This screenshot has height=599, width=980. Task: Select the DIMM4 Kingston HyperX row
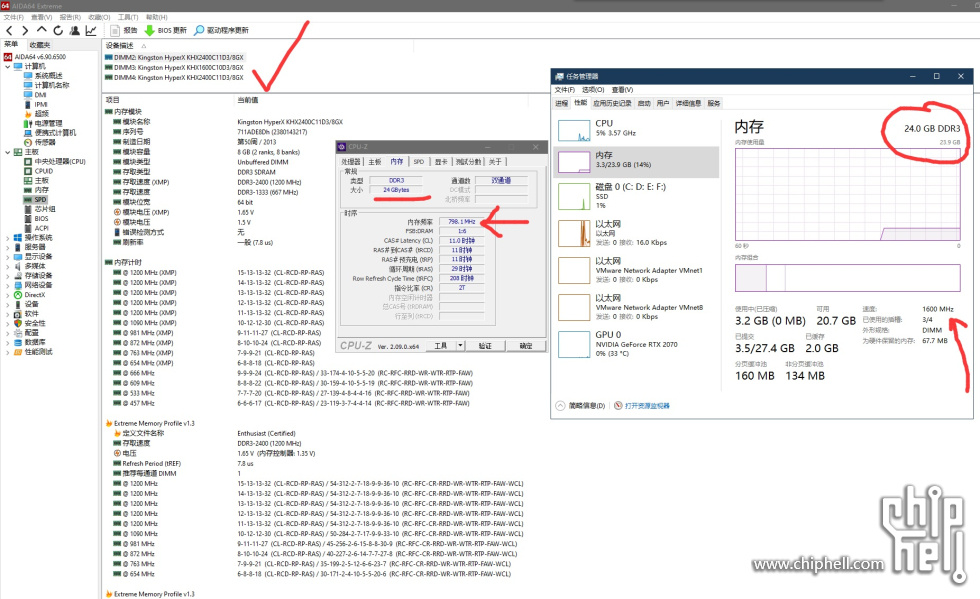[174, 78]
